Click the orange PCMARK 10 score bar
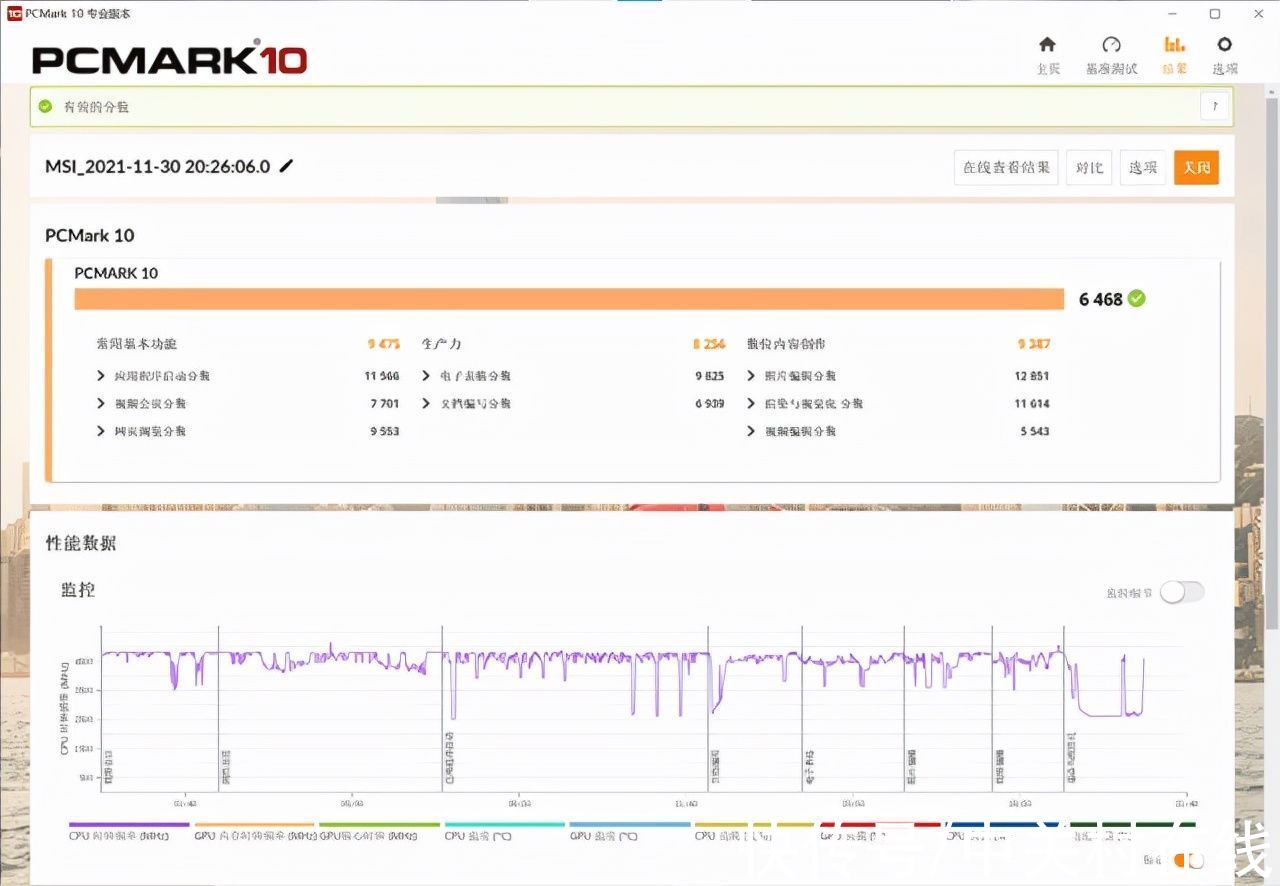Image resolution: width=1280 pixels, height=886 pixels. (569, 299)
